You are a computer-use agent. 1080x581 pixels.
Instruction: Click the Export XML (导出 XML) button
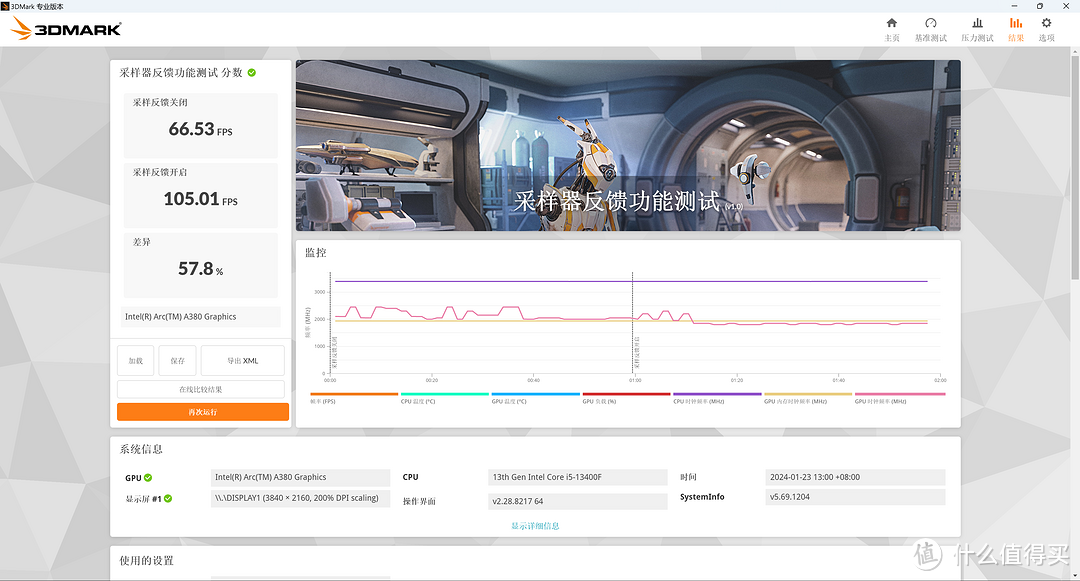pyautogui.click(x=242, y=361)
